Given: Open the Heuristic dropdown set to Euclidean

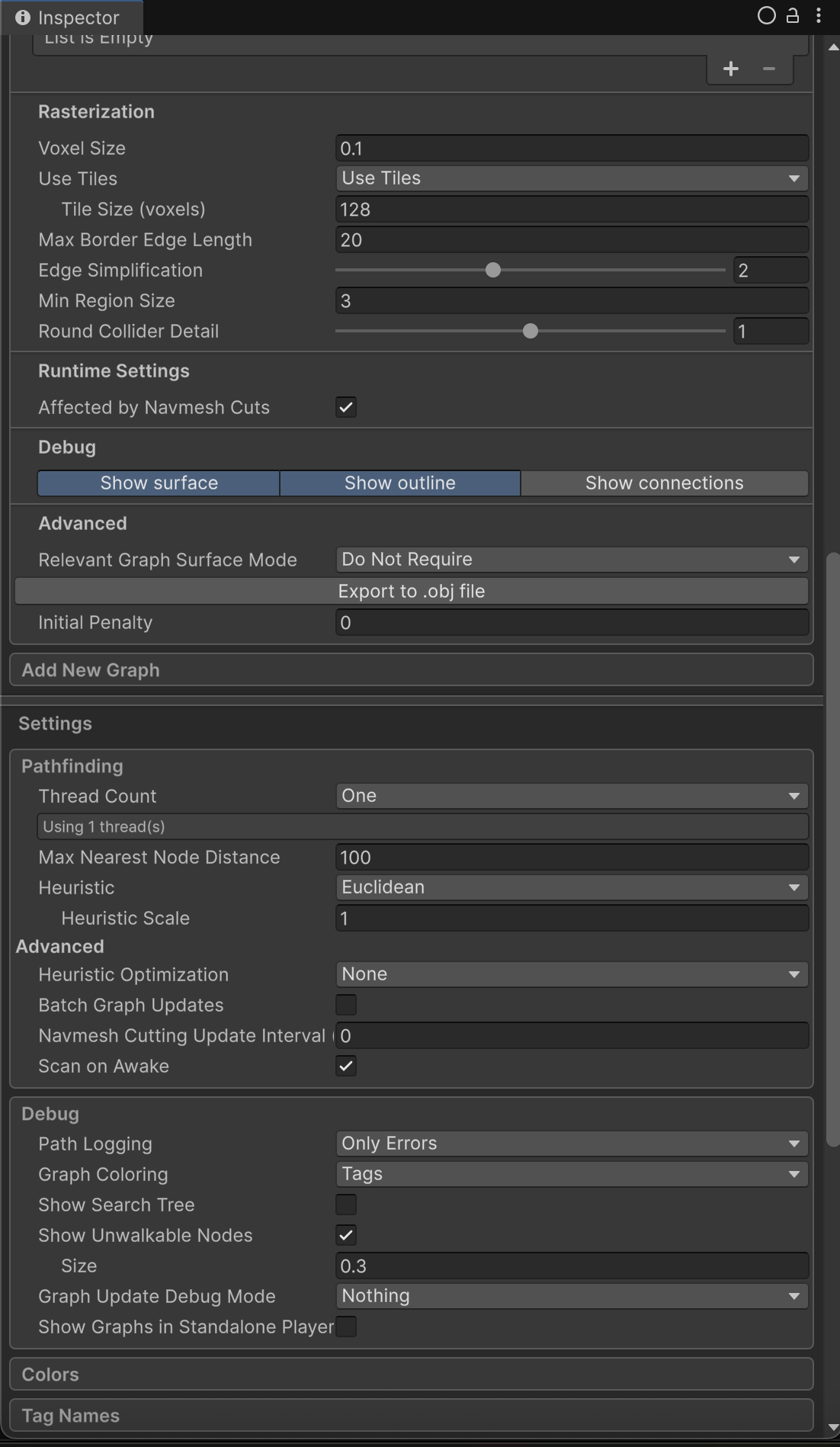Looking at the screenshot, I should 571,887.
